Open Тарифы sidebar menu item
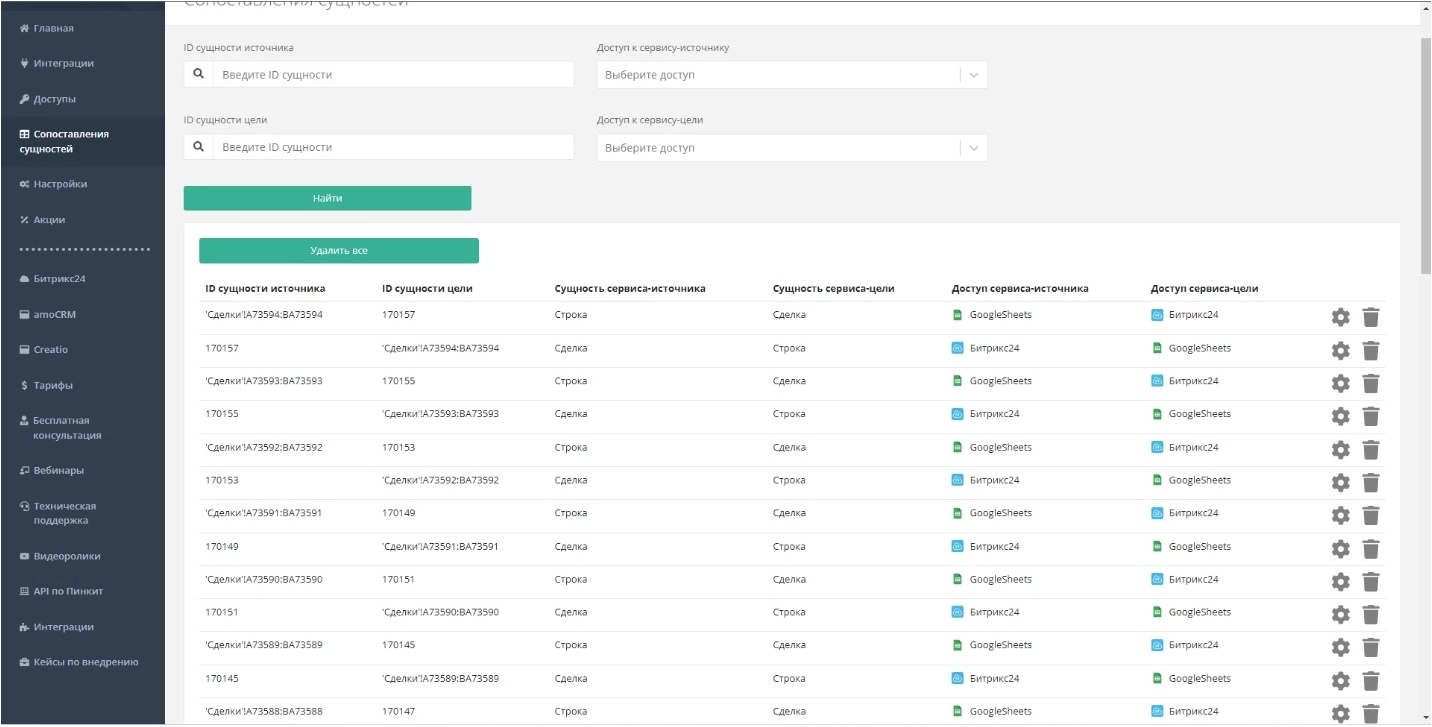1432x727 pixels. [x=53, y=385]
